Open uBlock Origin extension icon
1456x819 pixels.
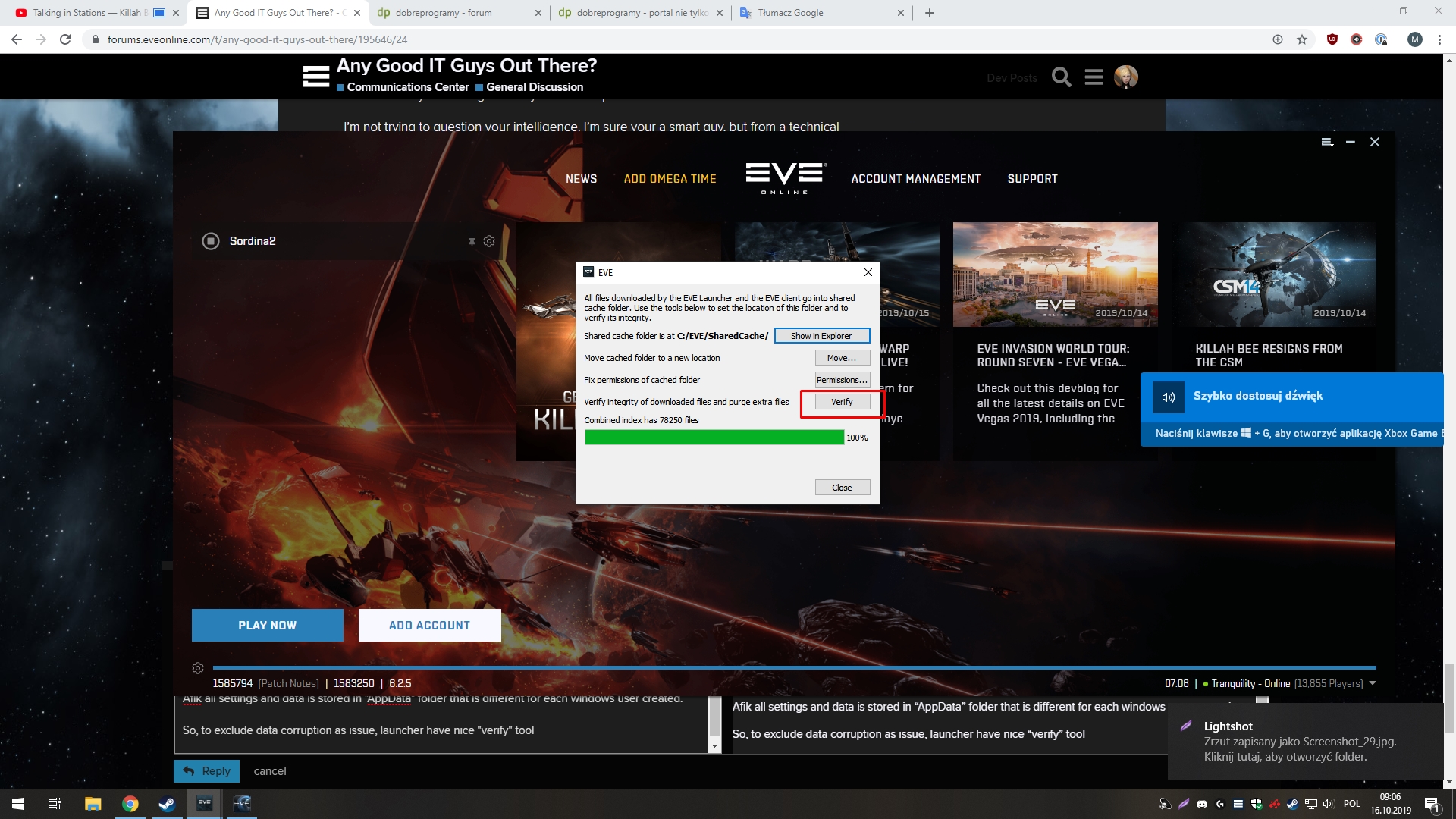(1332, 39)
